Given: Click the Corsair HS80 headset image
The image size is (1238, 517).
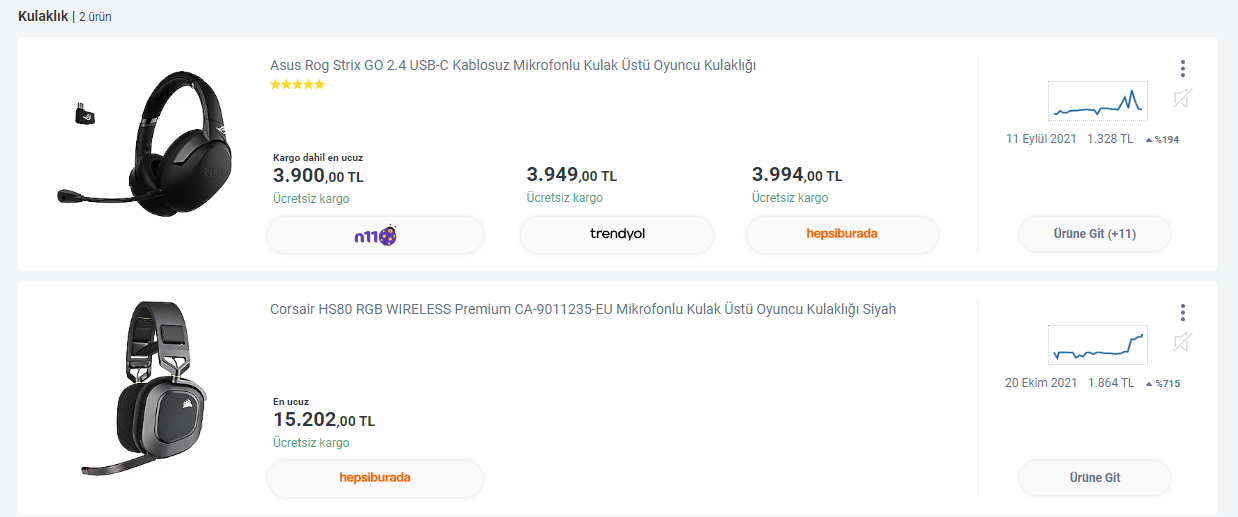Looking at the screenshot, I should pos(150,388).
